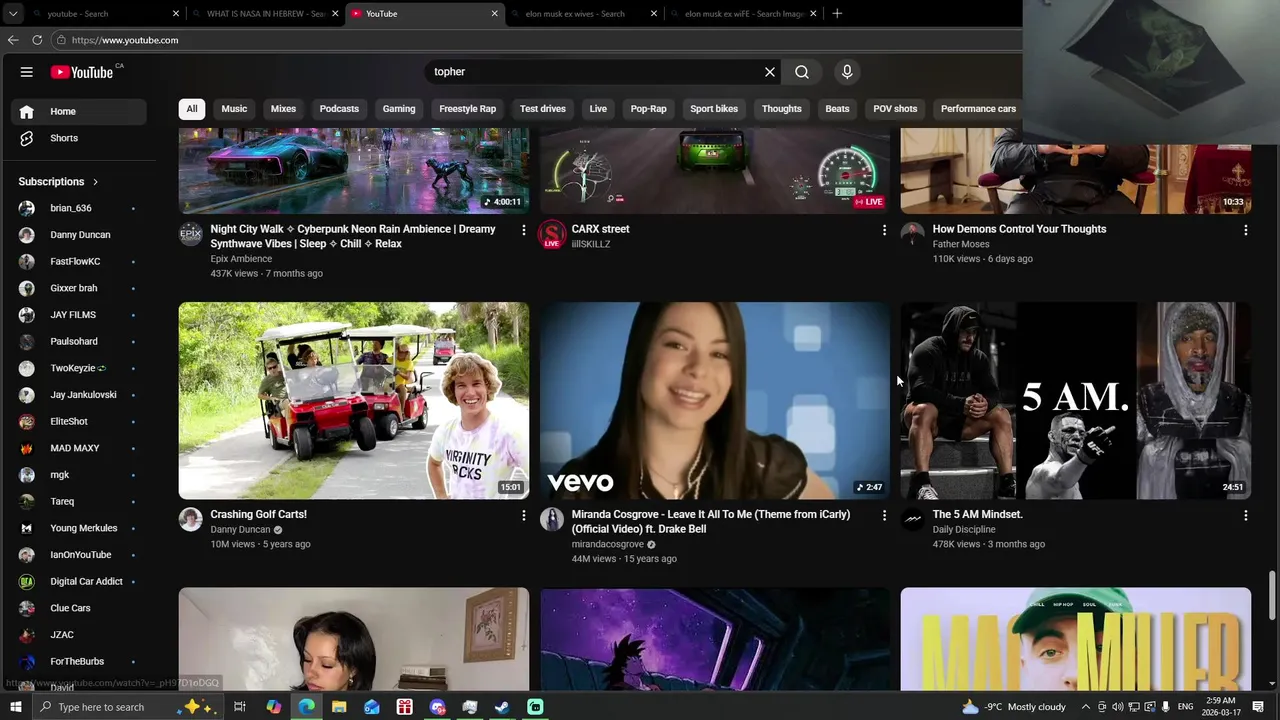Open the Windows Start menu

click(x=15, y=707)
